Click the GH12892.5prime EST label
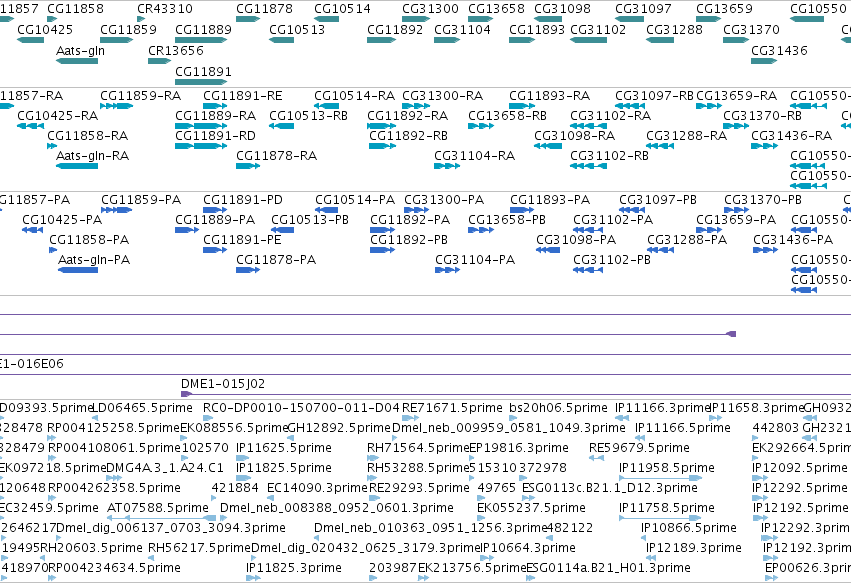The height and width of the screenshot is (583, 851). (x=339, y=428)
